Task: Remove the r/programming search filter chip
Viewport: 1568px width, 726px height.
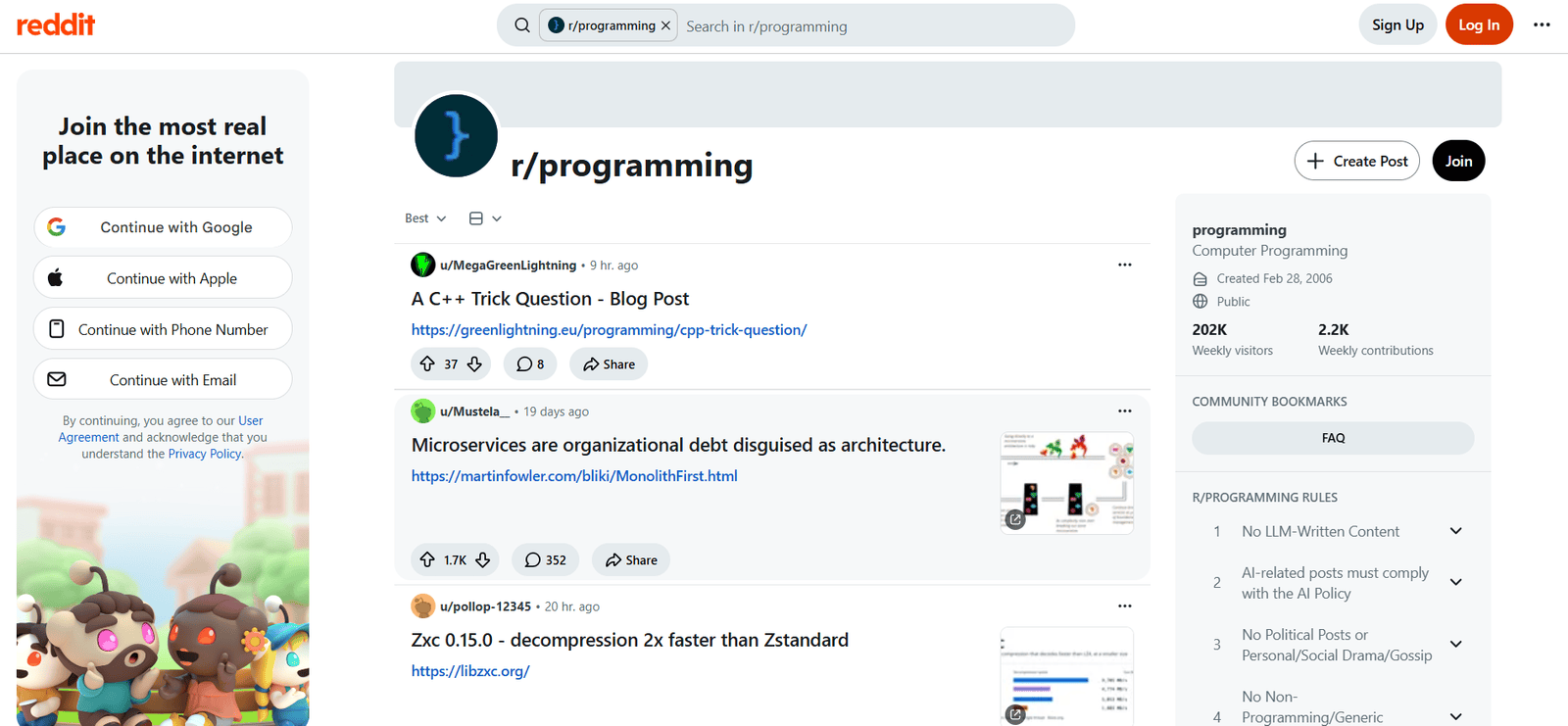Action: pyautogui.click(x=666, y=25)
